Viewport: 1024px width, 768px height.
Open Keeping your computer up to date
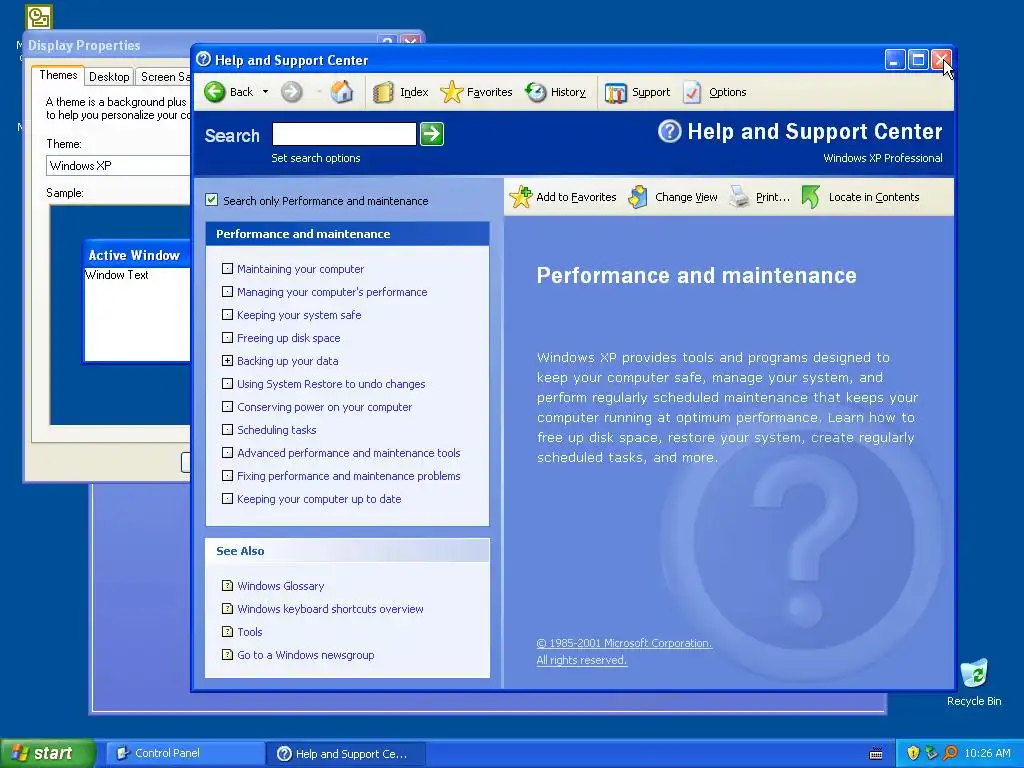pyautogui.click(x=319, y=499)
